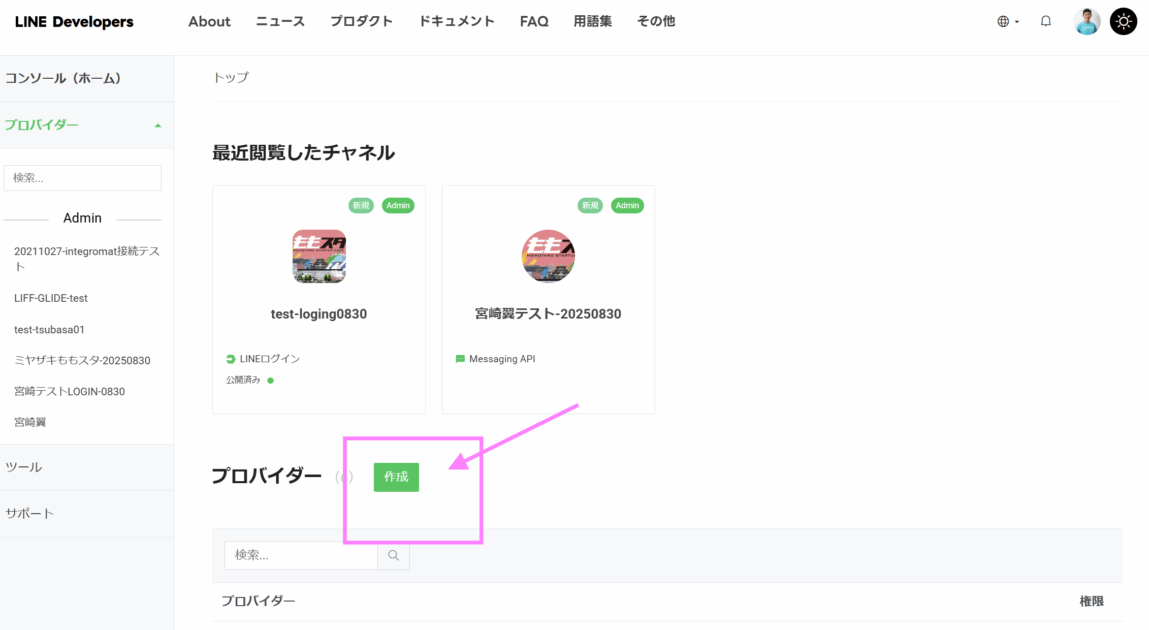Image resolution: width=1149 pixels, height=630 pixels.
Task: Click the Admin group label in sidebar
Action: point(82,218)
